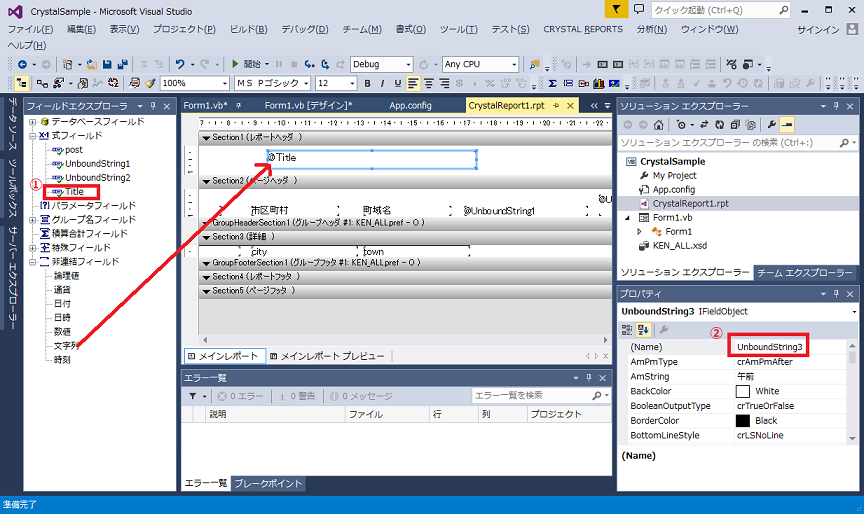Screen dimensions: 864x514
Task: Toggle Underline formatting button
Action: pyautogui.click(x=398, y=83)
